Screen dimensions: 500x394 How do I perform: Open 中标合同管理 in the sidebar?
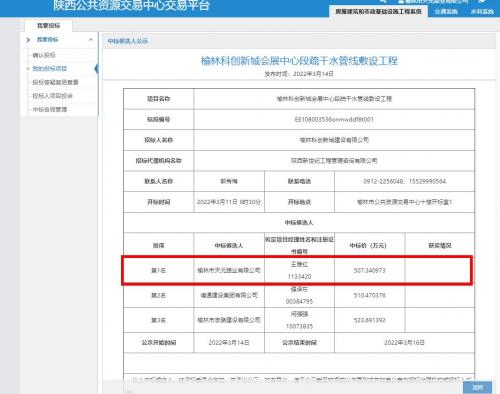tap(50, 110)
